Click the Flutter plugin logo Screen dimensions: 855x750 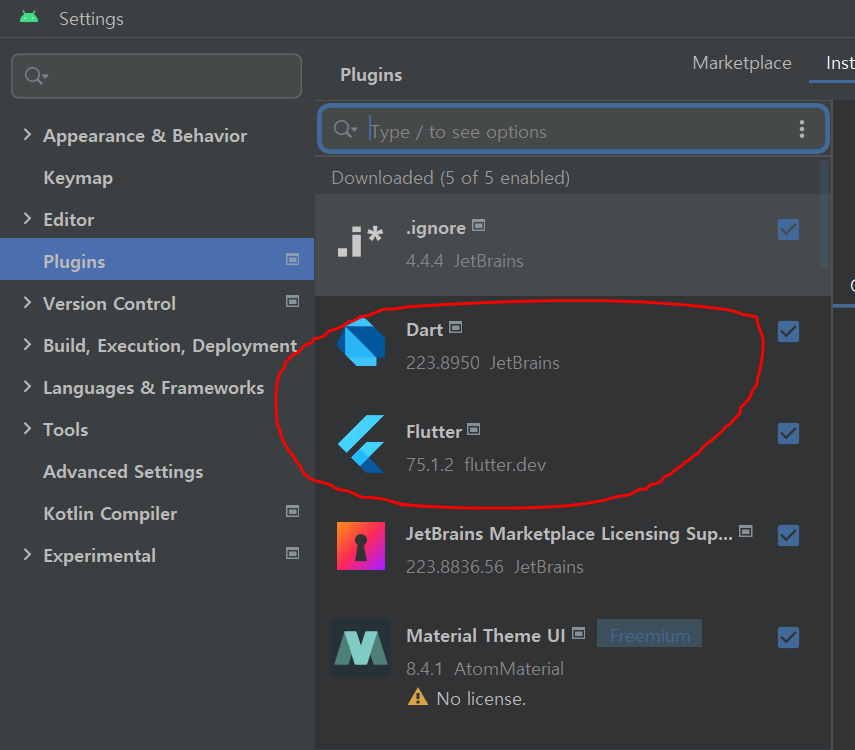pos(361,444)
